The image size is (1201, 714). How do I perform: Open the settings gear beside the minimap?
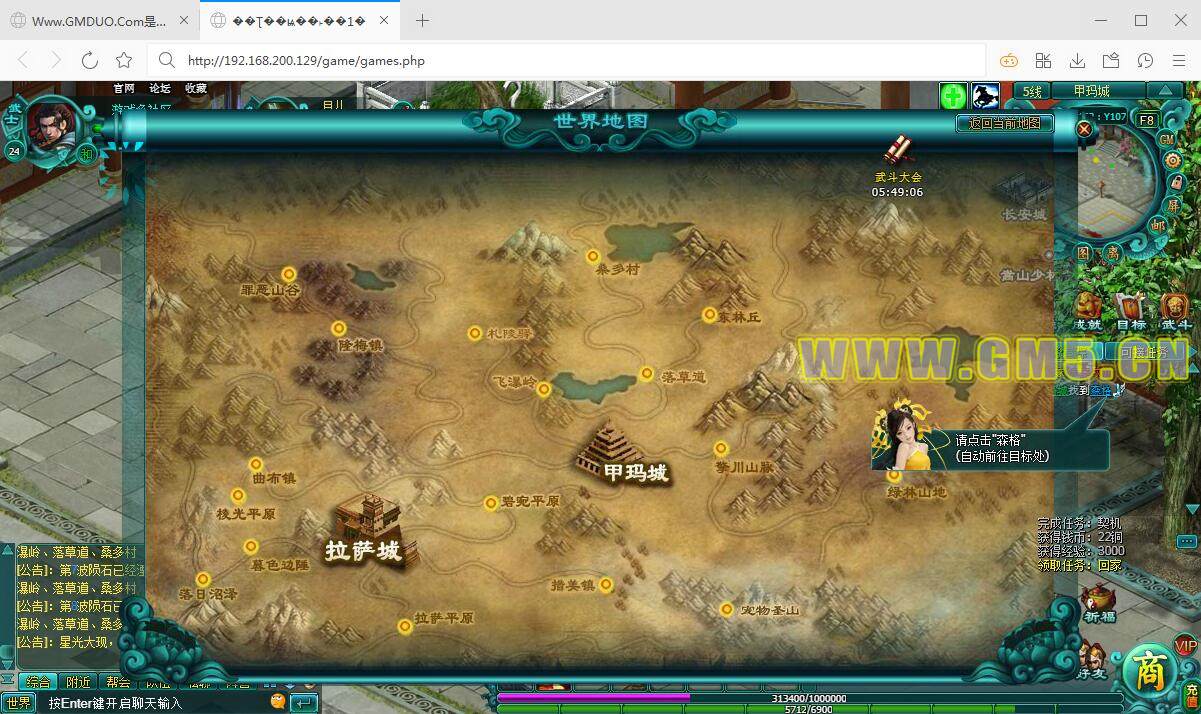1173,160
